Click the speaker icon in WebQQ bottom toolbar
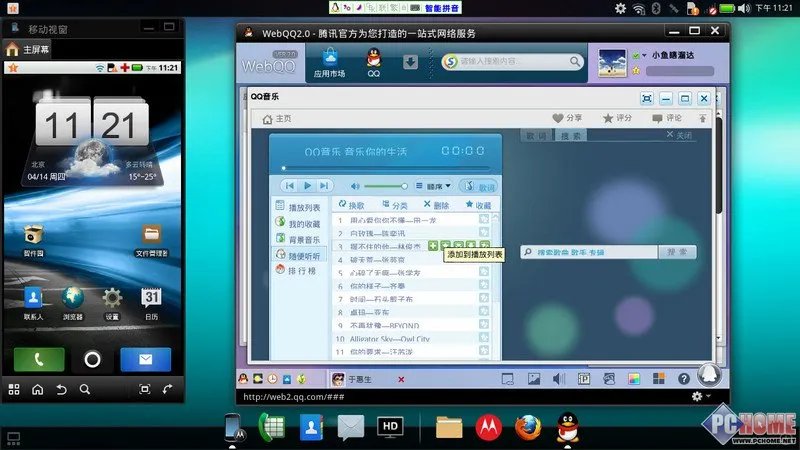 [559, 379]
